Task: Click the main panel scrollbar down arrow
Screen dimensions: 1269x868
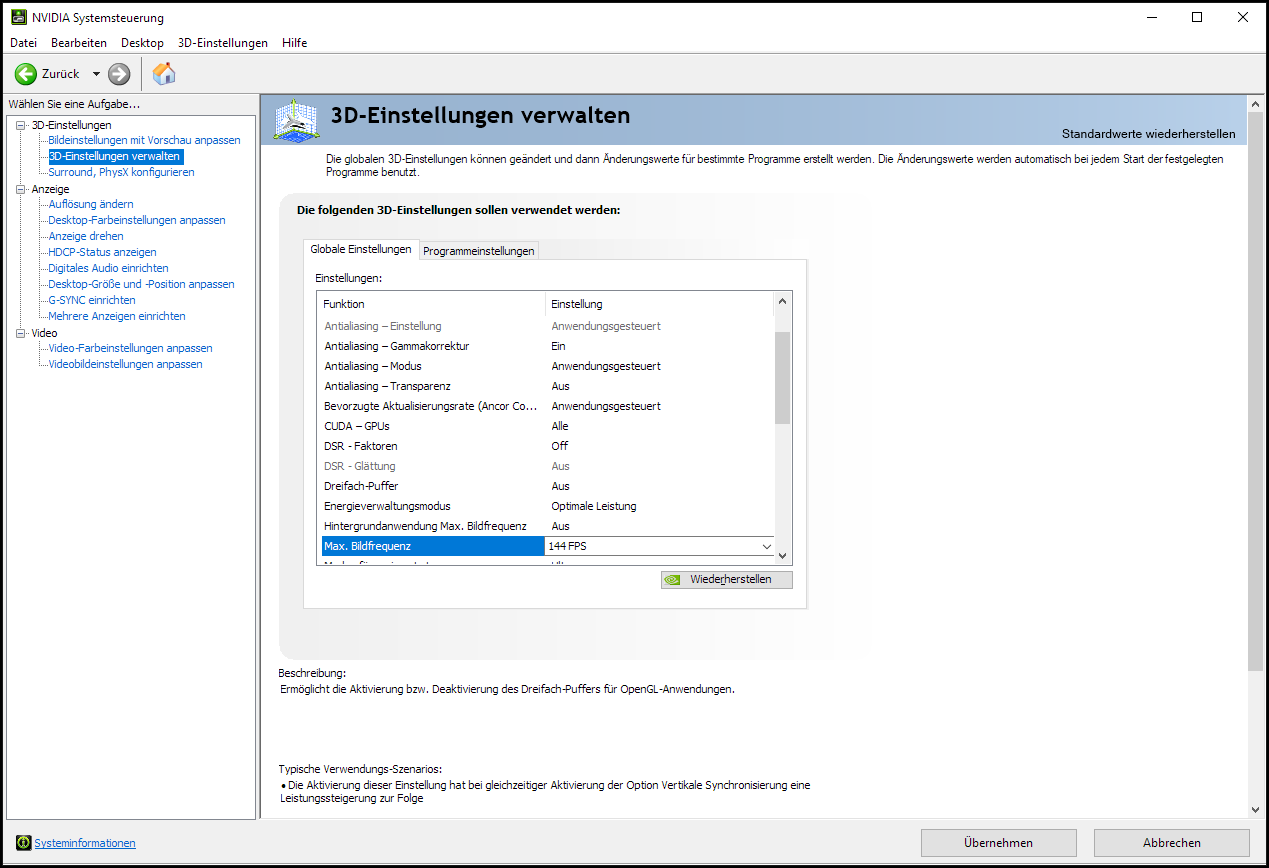Action: click(x=1255, y=809)
